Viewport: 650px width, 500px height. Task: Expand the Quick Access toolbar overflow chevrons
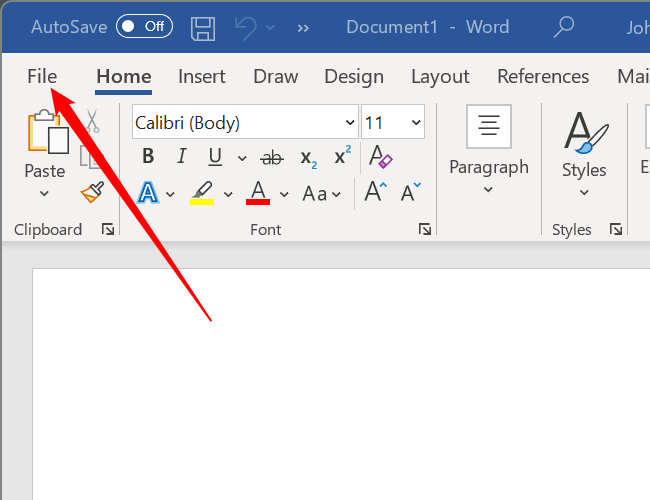(303, 28)
